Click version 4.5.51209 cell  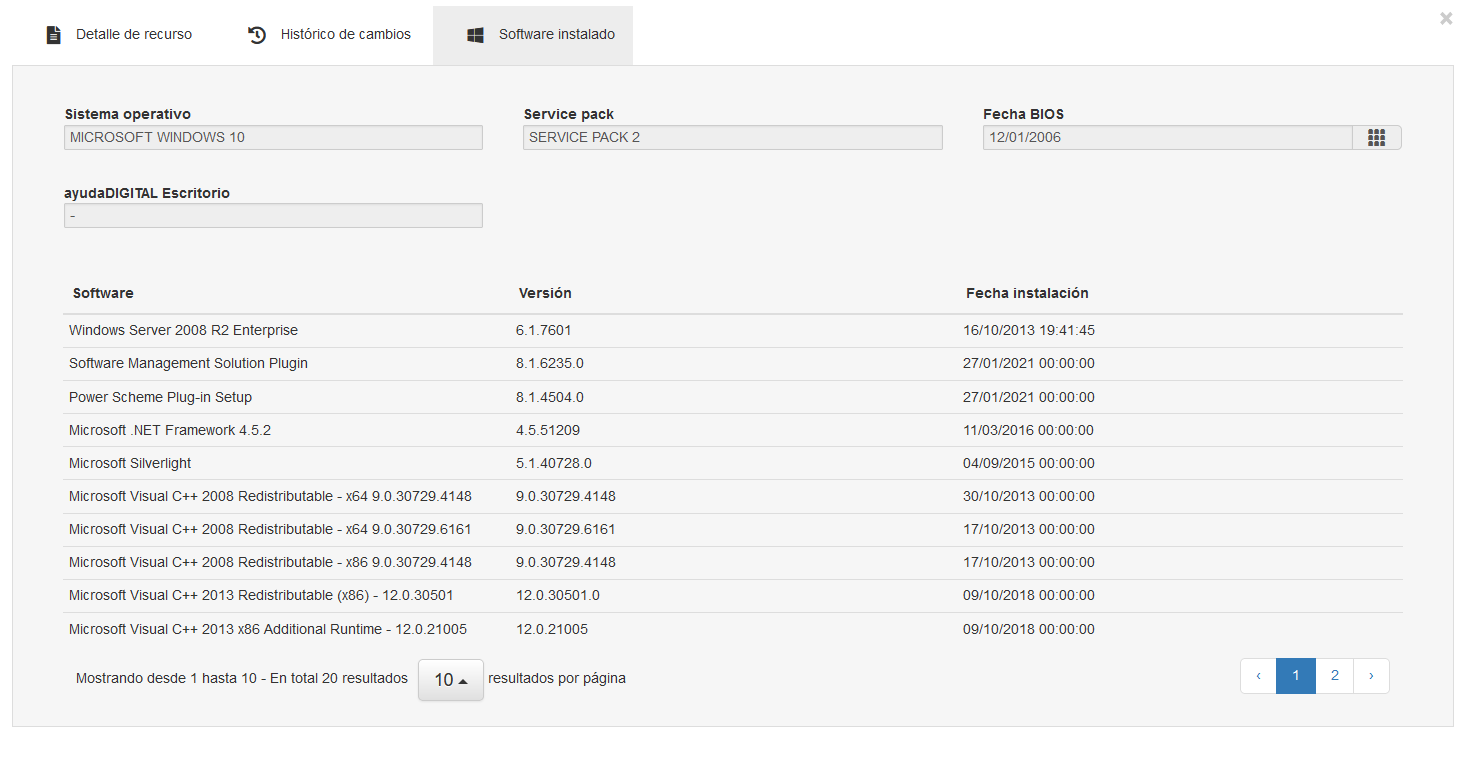click(x=548, y=430)
